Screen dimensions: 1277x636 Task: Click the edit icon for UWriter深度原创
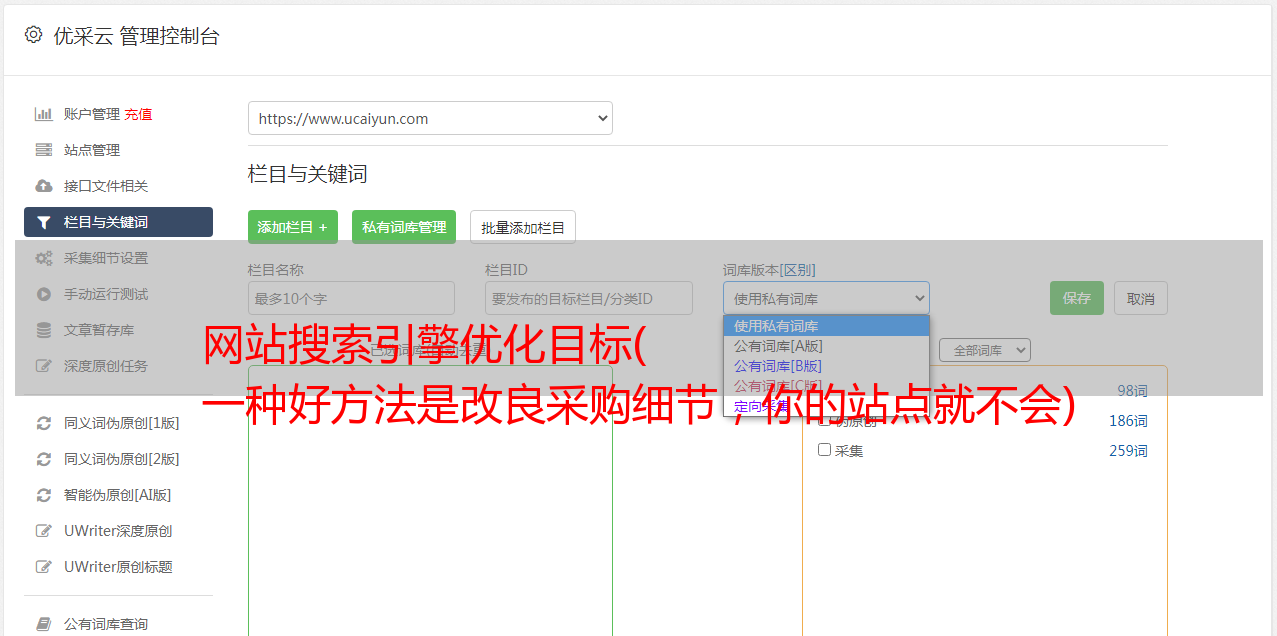point(44,531)
